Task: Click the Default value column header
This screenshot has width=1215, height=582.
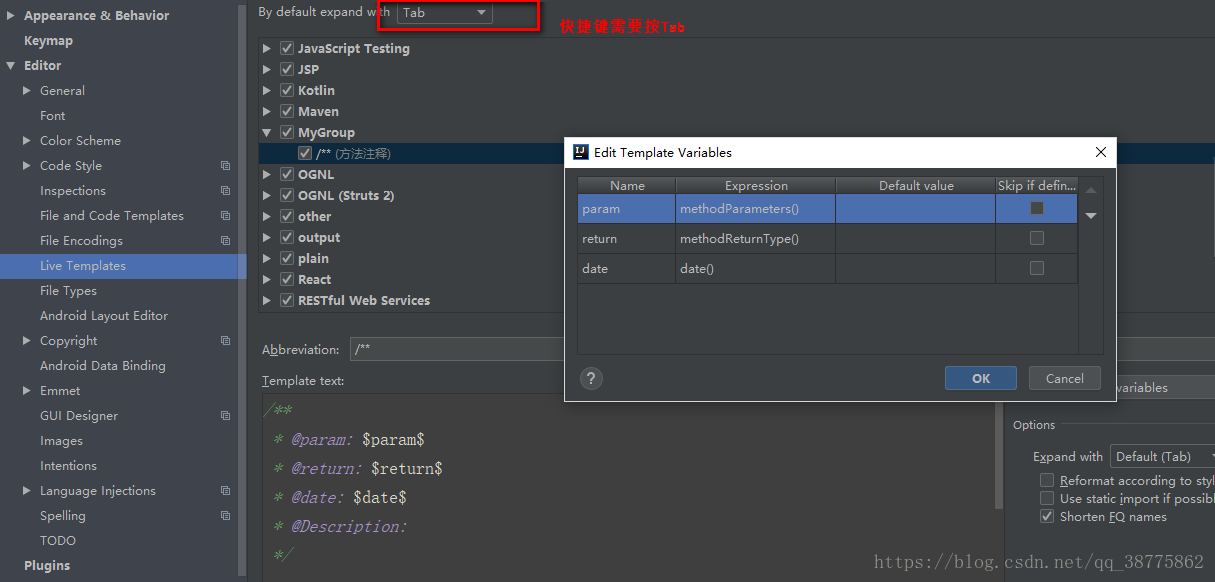Action: [916, 185]
